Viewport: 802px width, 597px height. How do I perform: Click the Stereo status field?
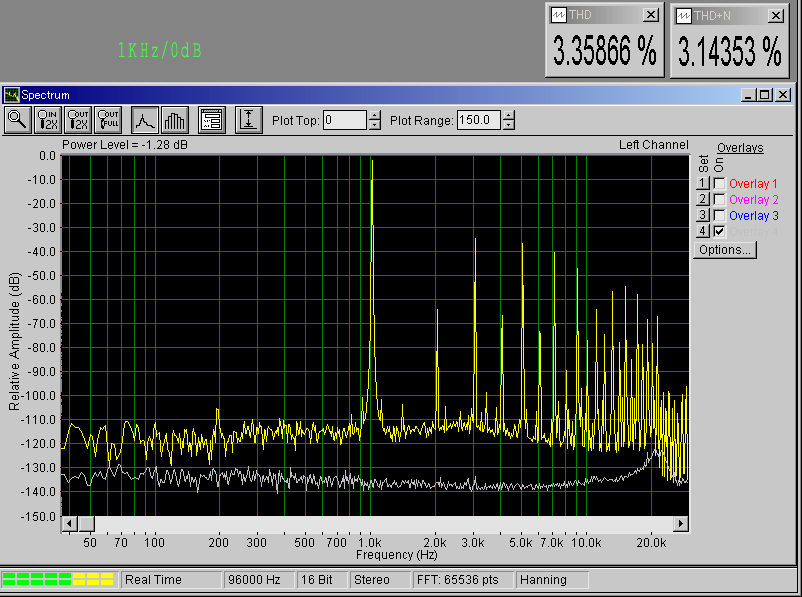pyautogui.click(x=380, y=580)
